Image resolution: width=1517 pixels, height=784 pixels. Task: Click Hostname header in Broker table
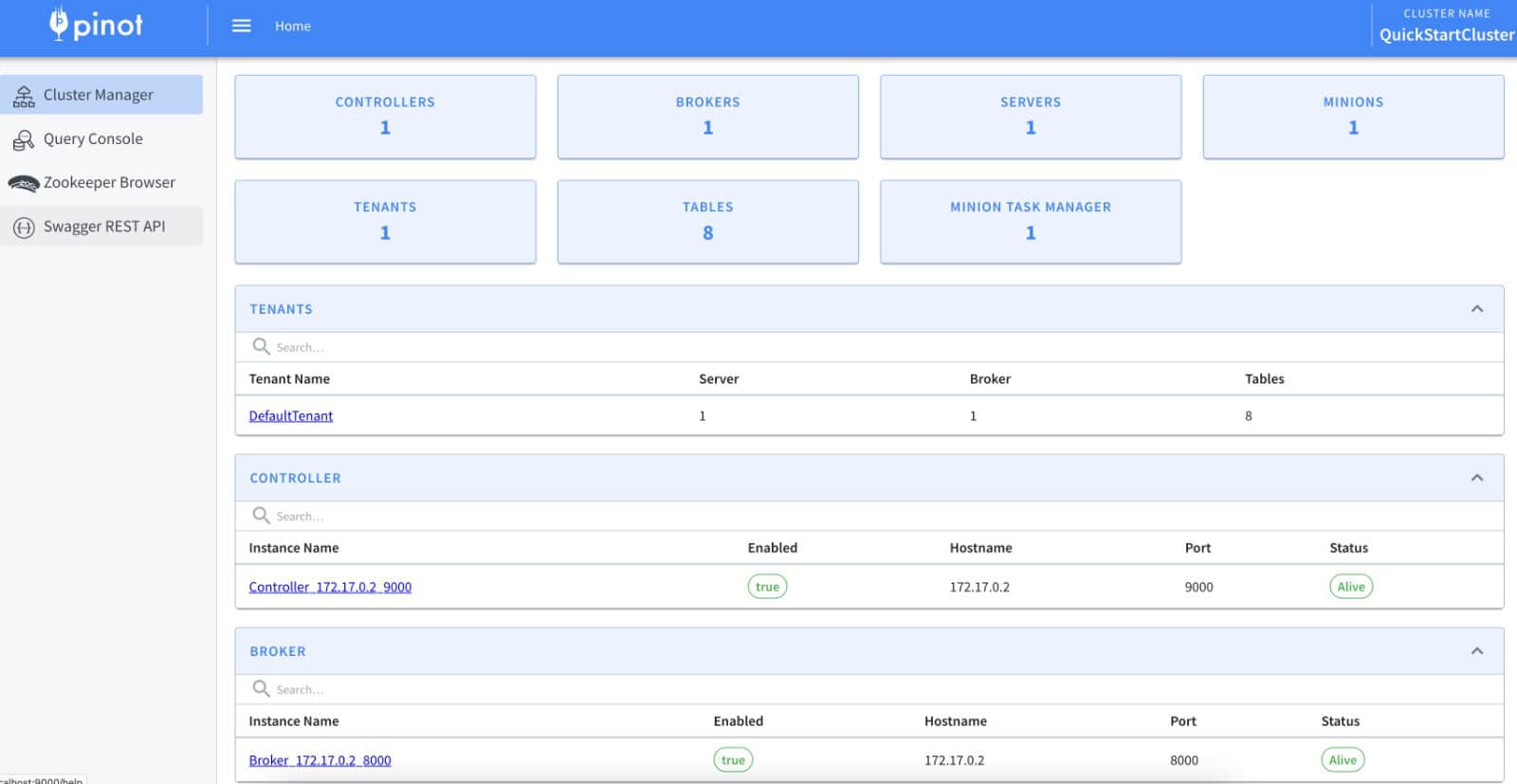coord(955,720)
